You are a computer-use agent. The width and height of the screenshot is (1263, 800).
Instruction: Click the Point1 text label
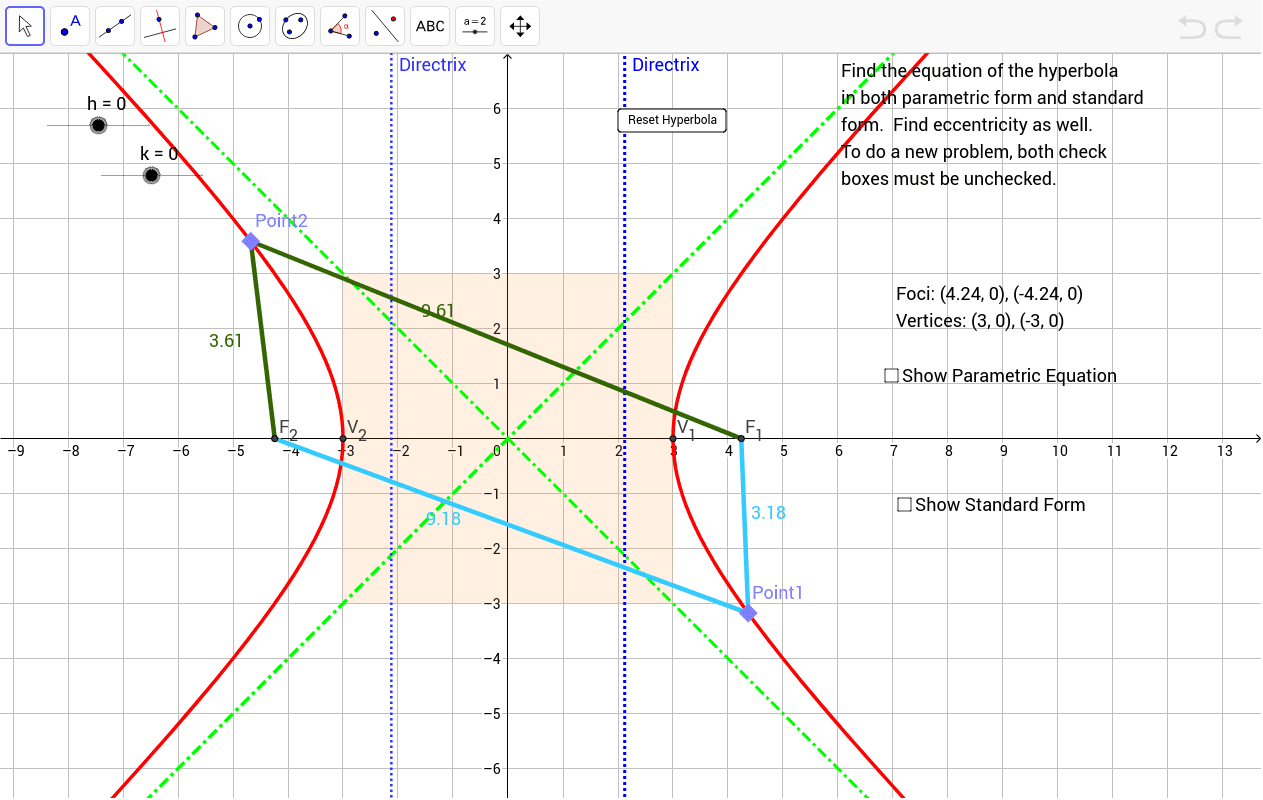click(x=778, y=593)
